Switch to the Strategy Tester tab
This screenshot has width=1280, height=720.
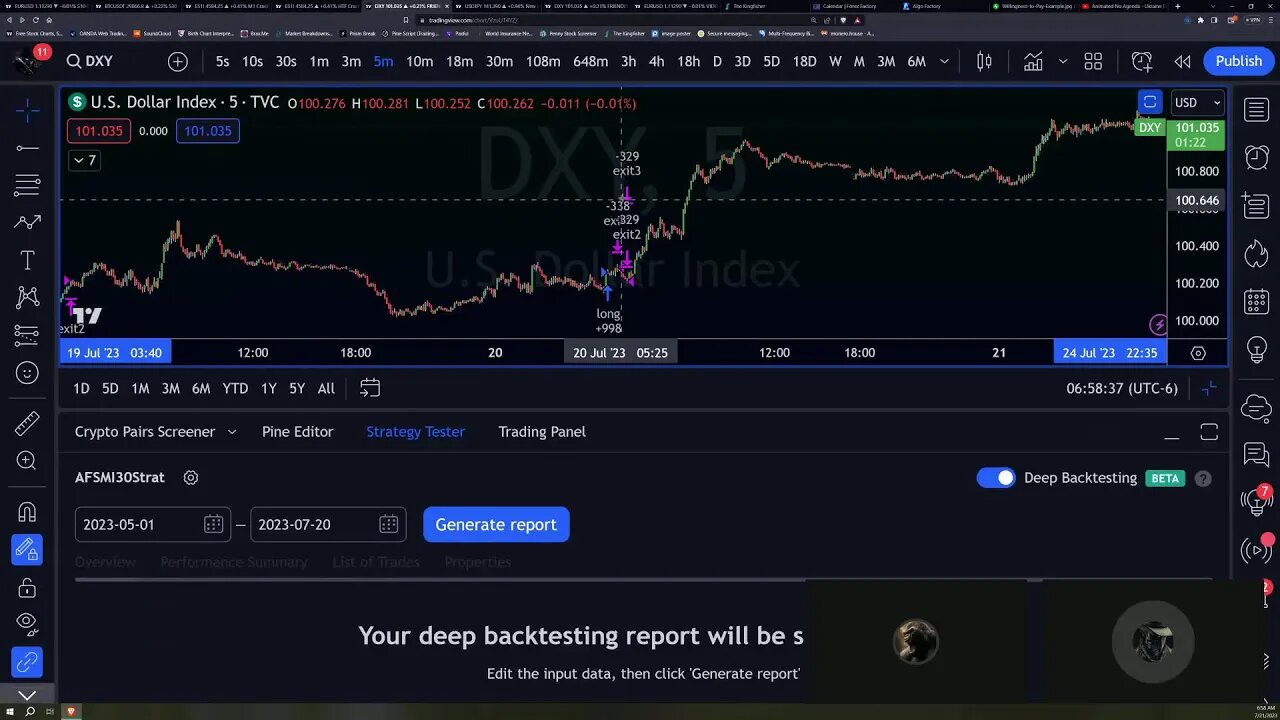click(x=415, y=432)
